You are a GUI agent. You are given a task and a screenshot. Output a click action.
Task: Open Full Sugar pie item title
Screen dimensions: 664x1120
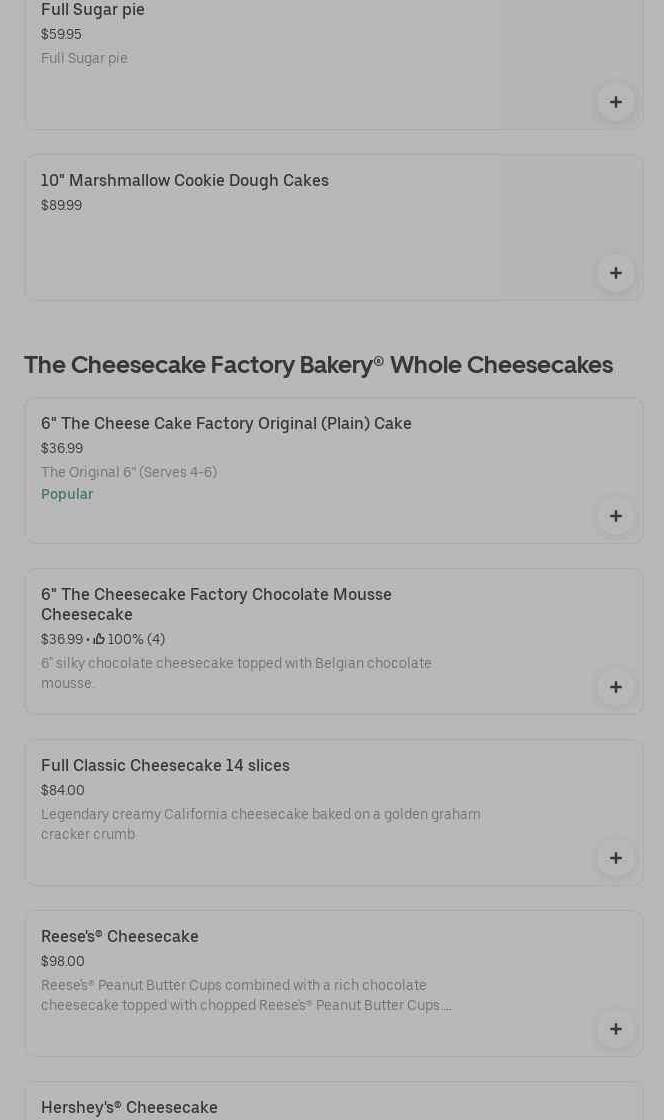pyautogui.click(x=93, y=10)
